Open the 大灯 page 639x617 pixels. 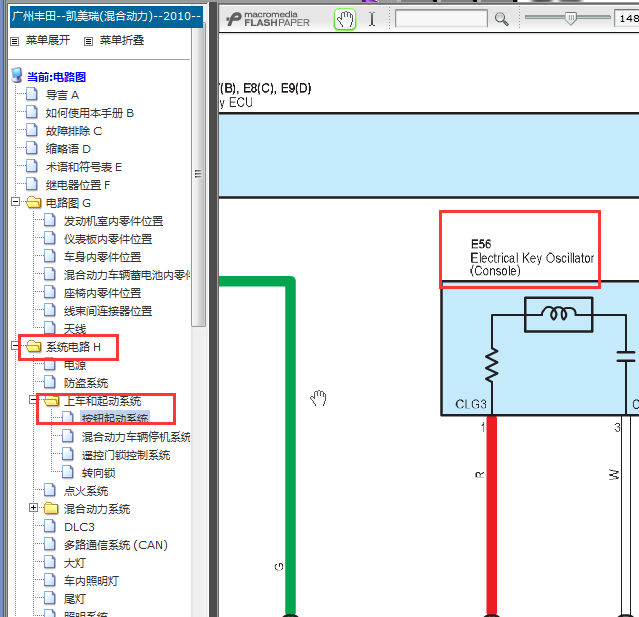point(75,563)
